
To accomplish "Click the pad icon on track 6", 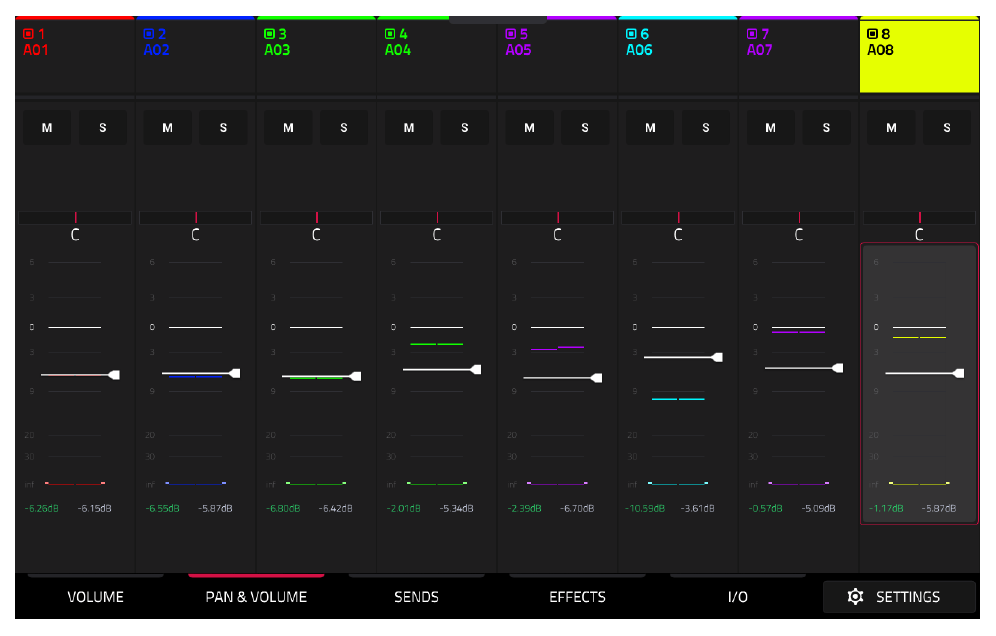I will tap(631, 34).
